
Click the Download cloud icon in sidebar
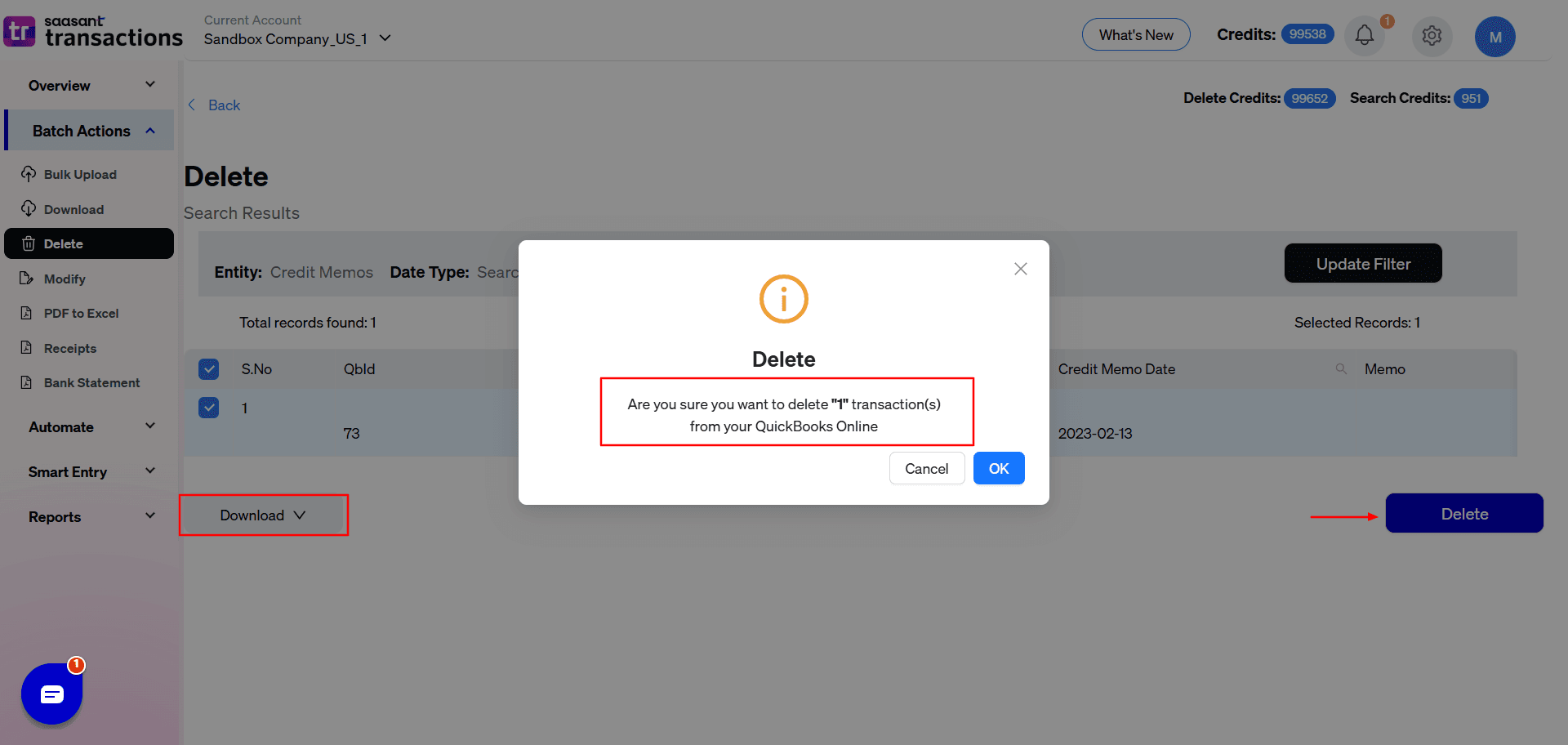coord(29,209)
